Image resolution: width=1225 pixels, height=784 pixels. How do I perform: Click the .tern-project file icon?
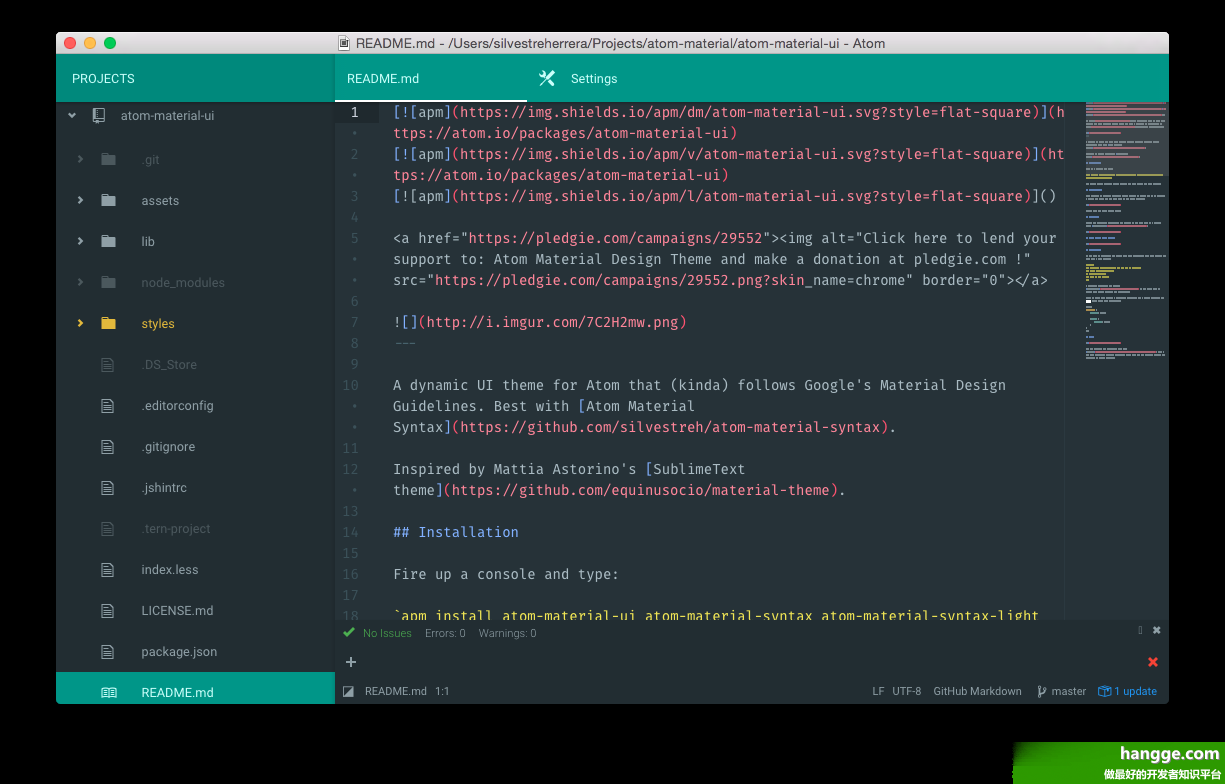pos(108,529)
